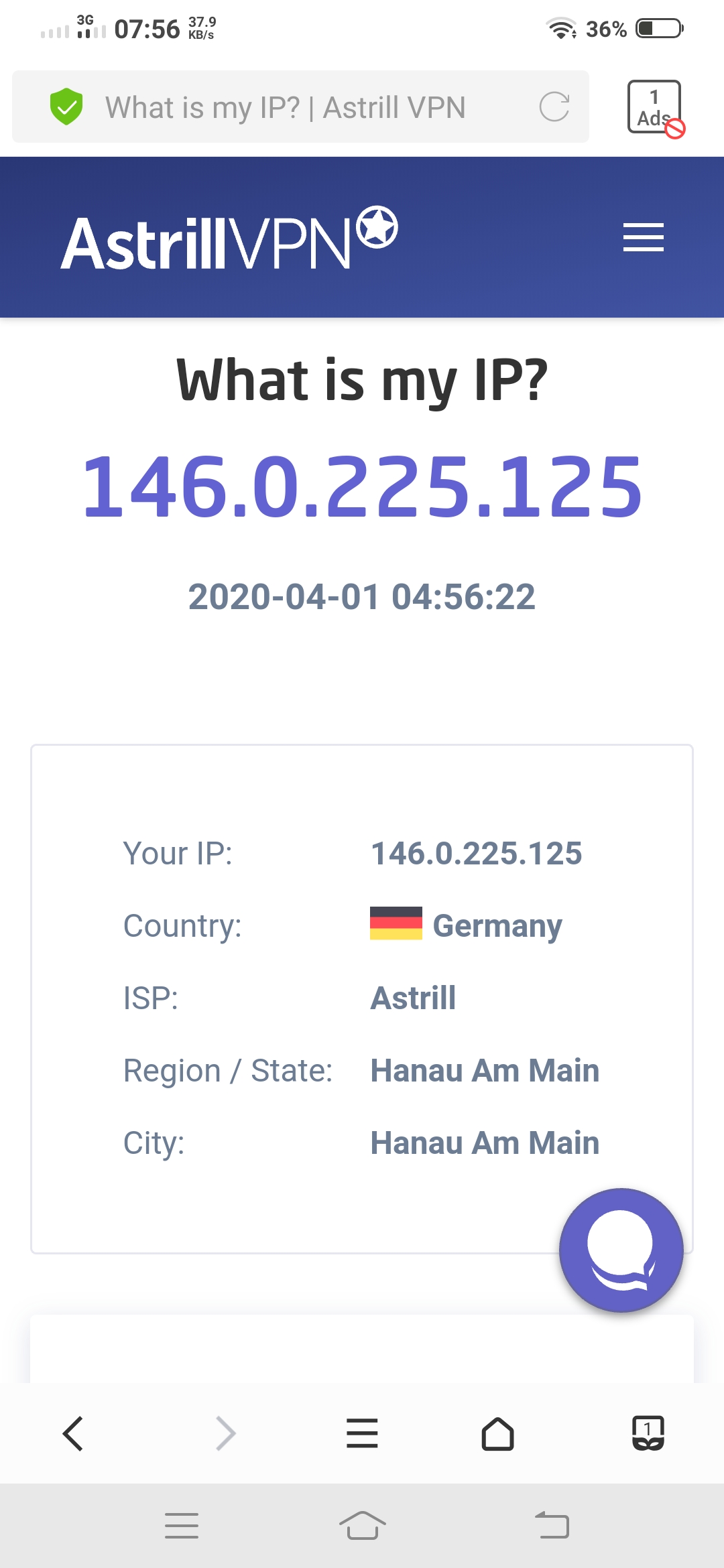Screen dimensions: 724x1568
Task: Open the browser tabs switcher
Action: pyautogui.click(x=648, y=1433)
